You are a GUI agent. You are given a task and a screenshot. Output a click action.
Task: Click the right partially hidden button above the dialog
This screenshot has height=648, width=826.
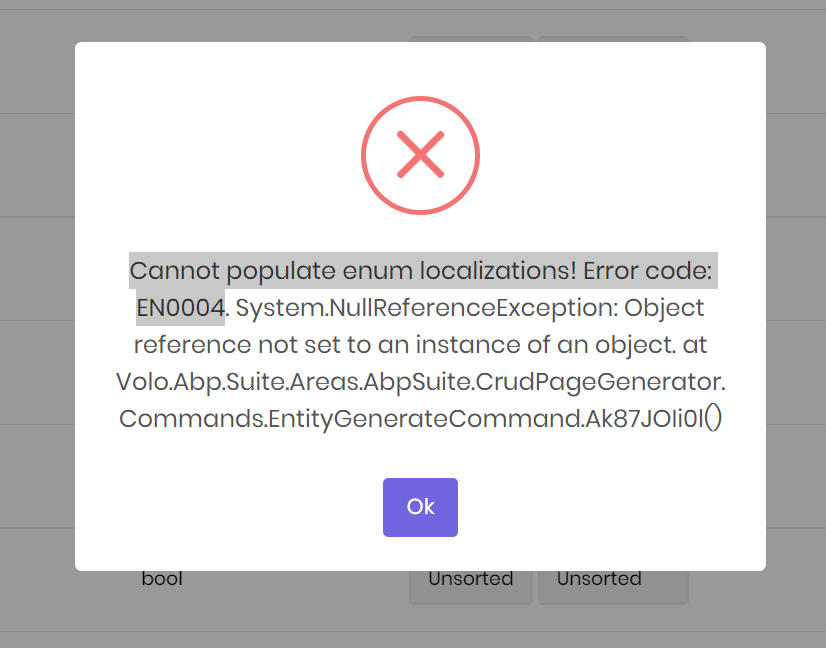612,38
